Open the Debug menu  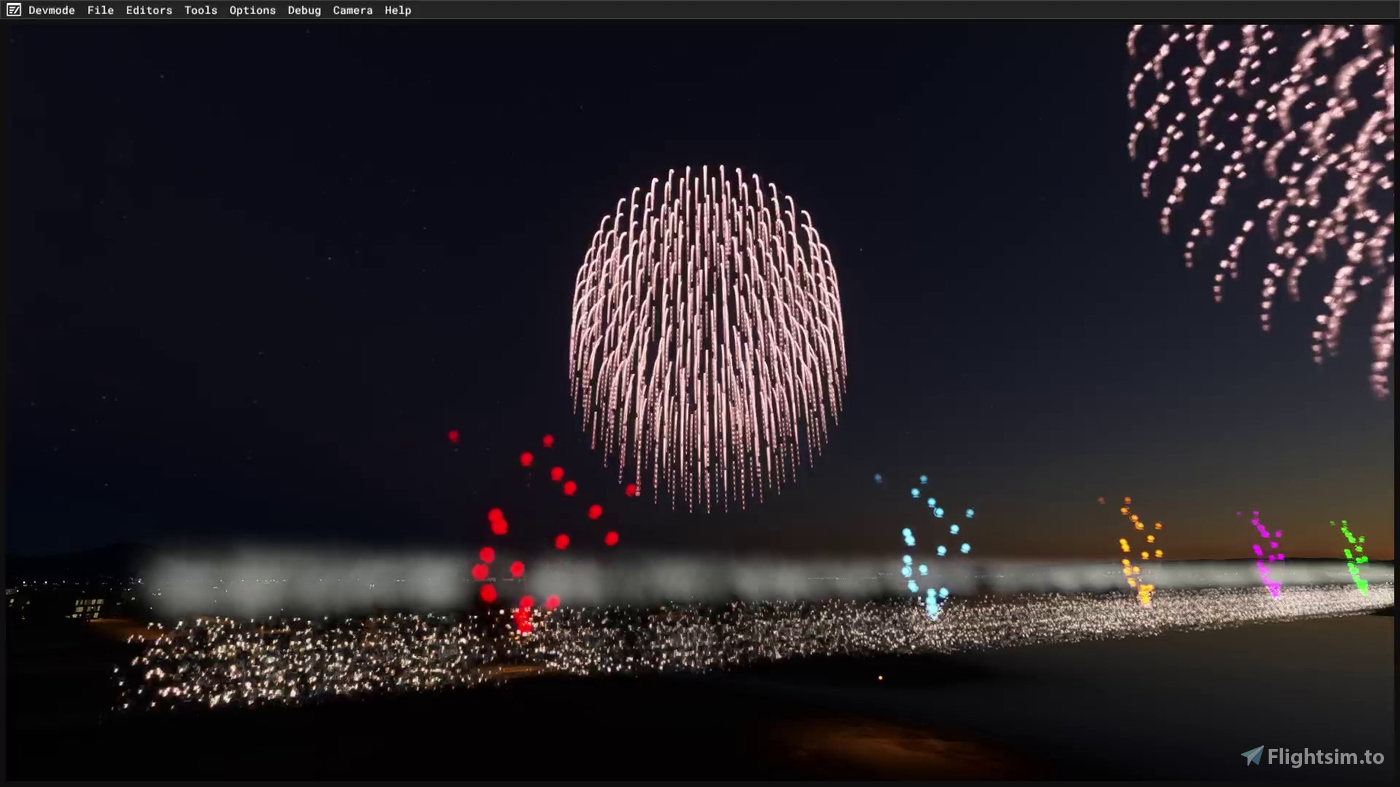304,10
